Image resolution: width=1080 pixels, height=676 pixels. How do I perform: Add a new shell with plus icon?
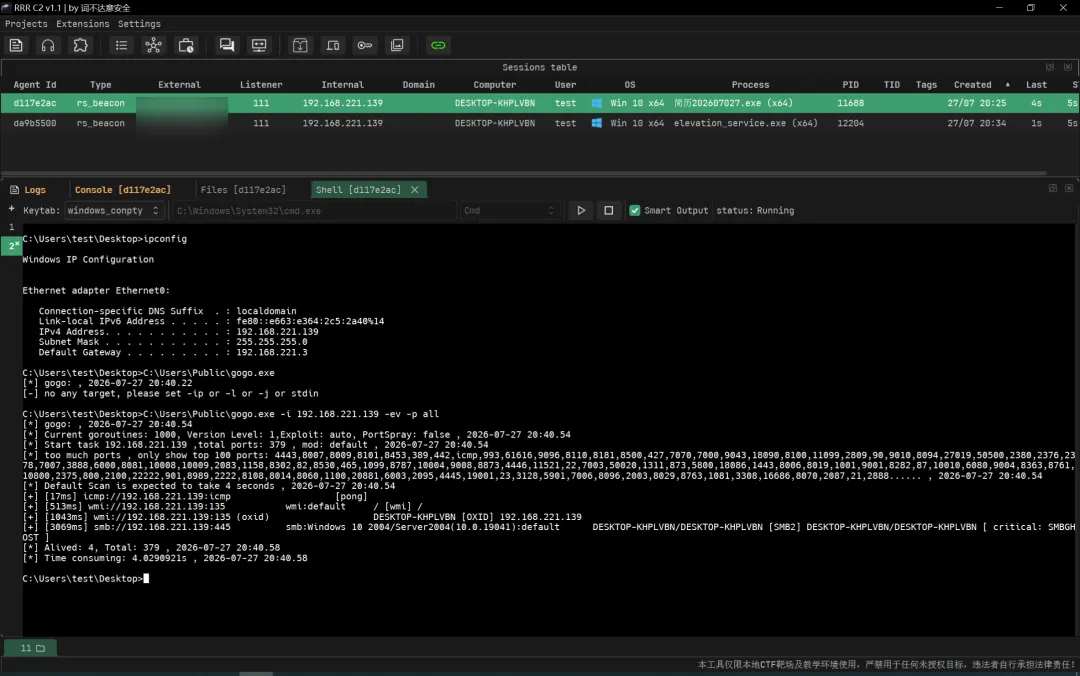tap(11, 209)
